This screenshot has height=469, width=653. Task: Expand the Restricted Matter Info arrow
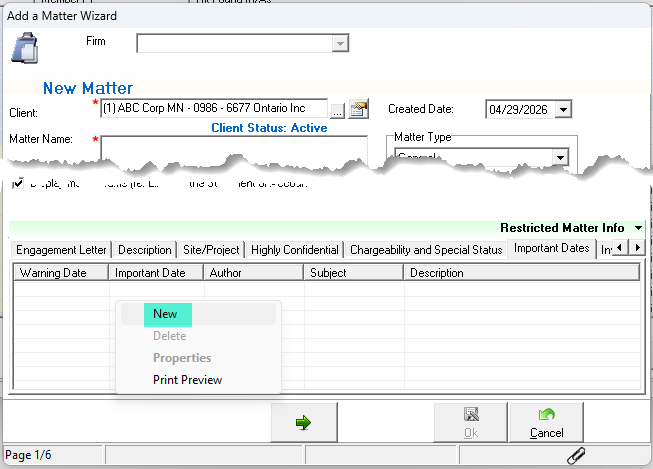pos(638,228)
